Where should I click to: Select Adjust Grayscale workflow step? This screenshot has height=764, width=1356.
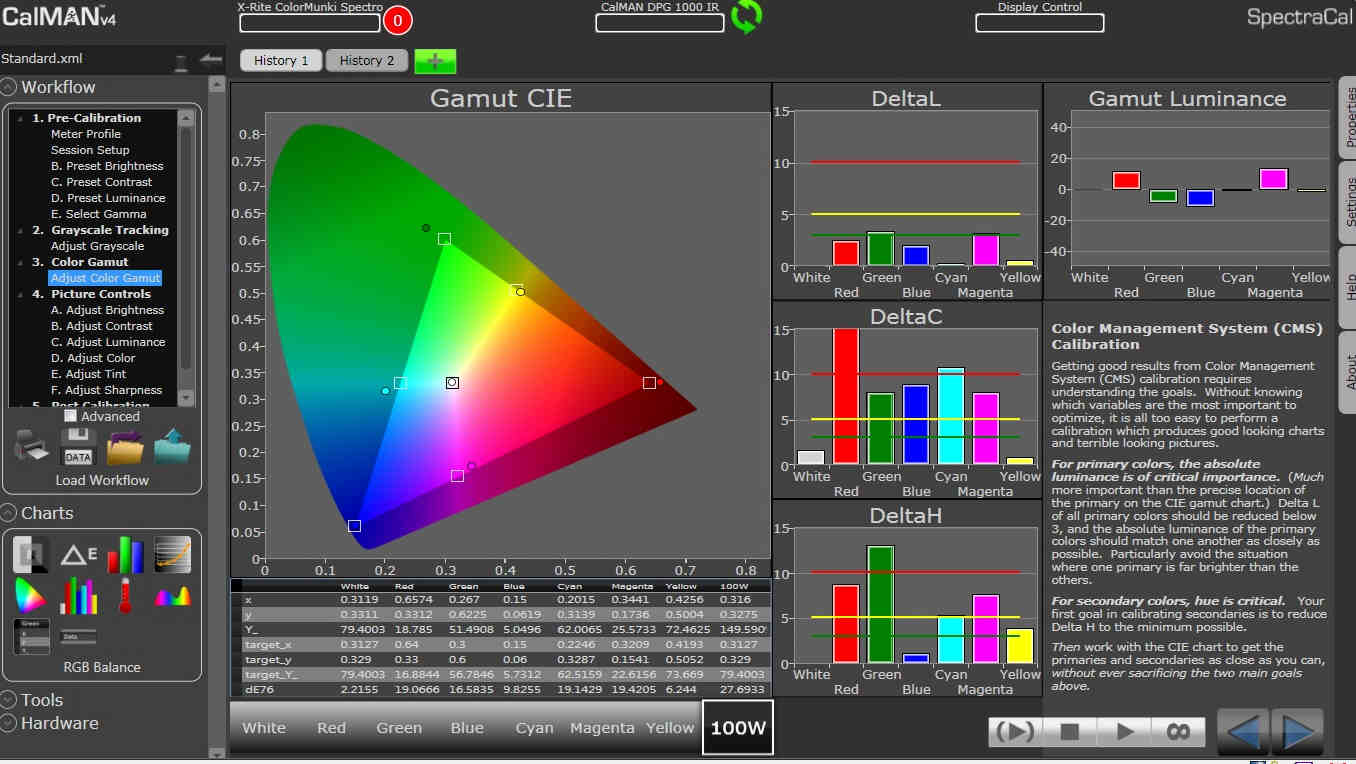click(x=98, y=246)
